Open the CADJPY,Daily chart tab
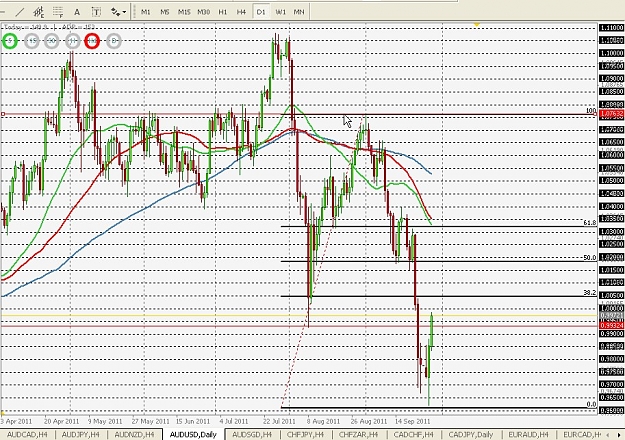Image resolution: width=625 pixels, height=440 pixels. (471, 434)
